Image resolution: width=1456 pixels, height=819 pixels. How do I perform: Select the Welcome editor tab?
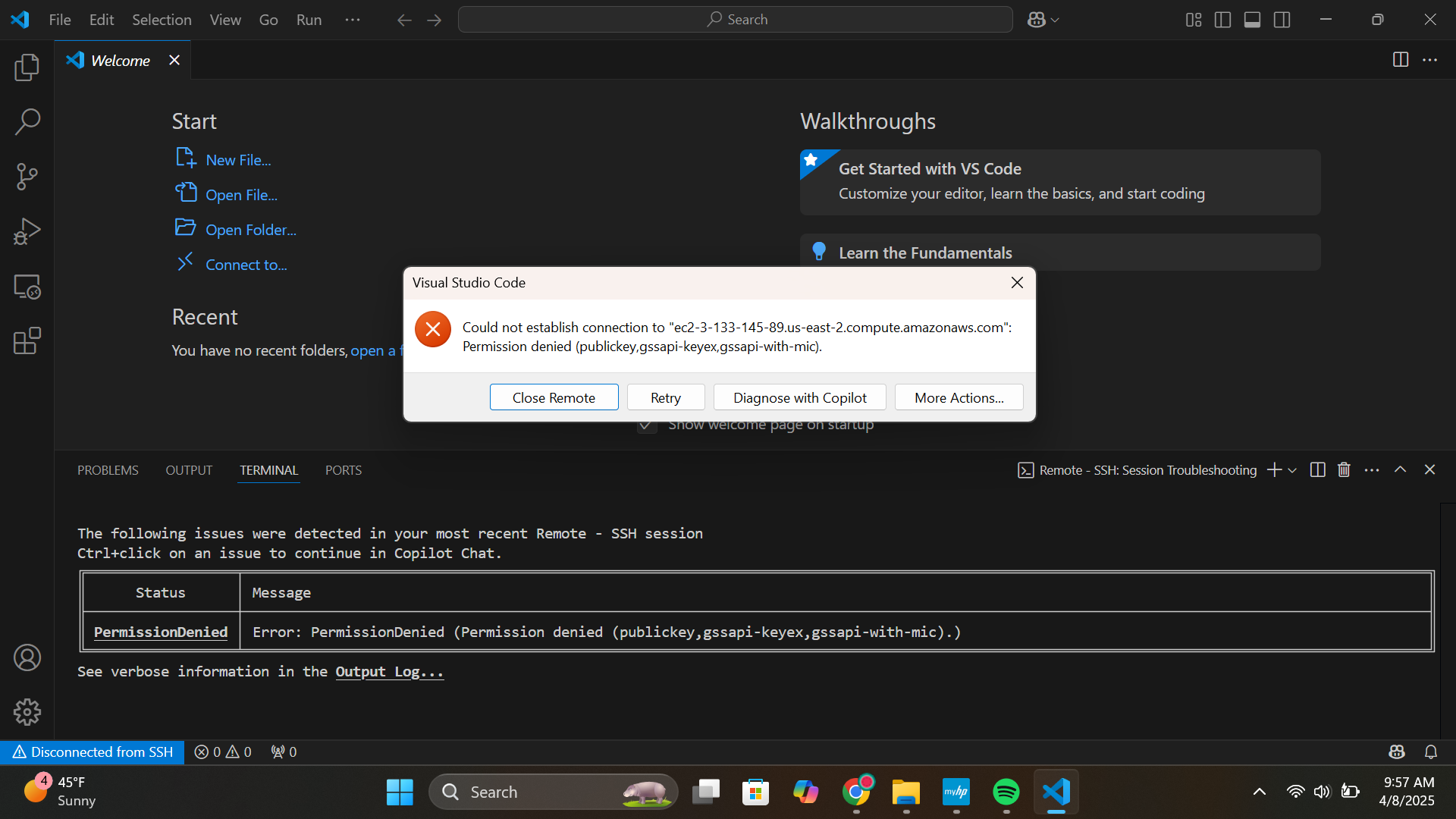pos(121,61)
